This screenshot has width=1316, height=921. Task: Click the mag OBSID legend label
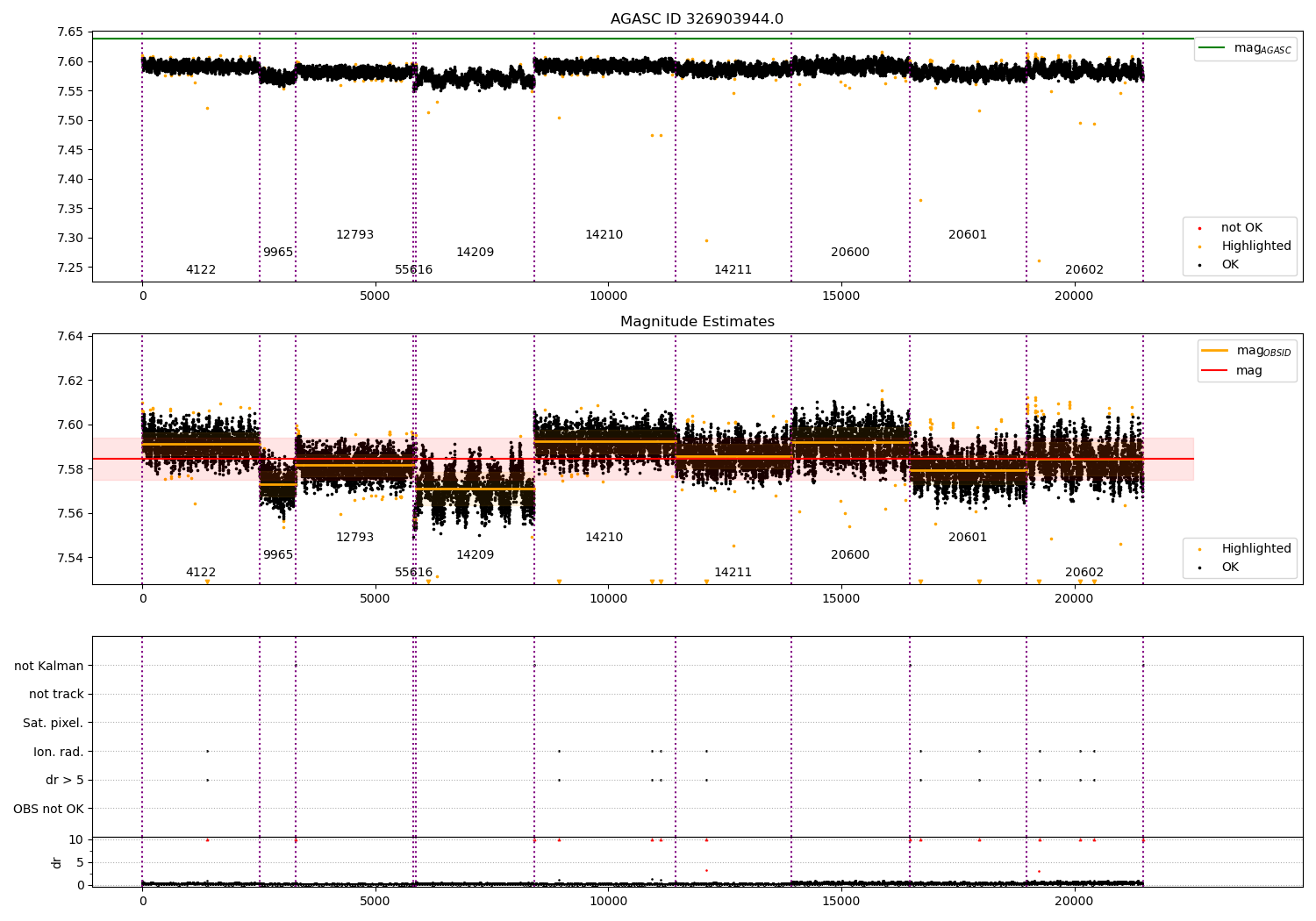1263,351
